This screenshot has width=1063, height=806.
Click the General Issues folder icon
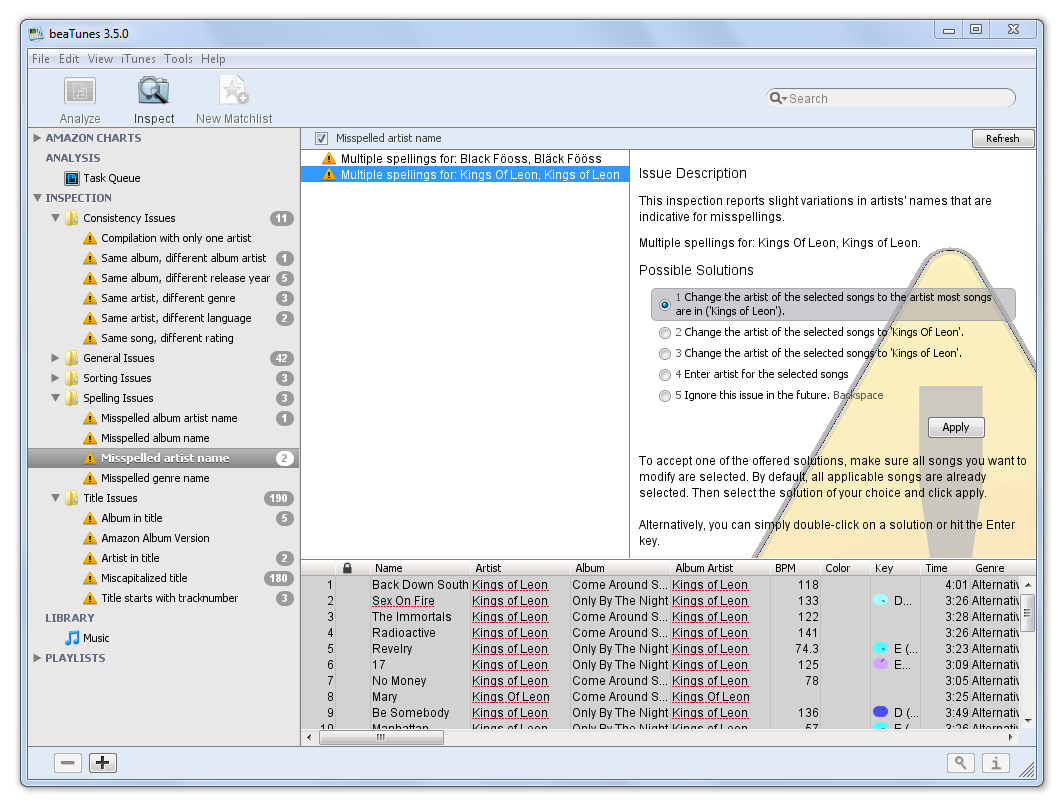pyautogui.click(x=72, y=358)
